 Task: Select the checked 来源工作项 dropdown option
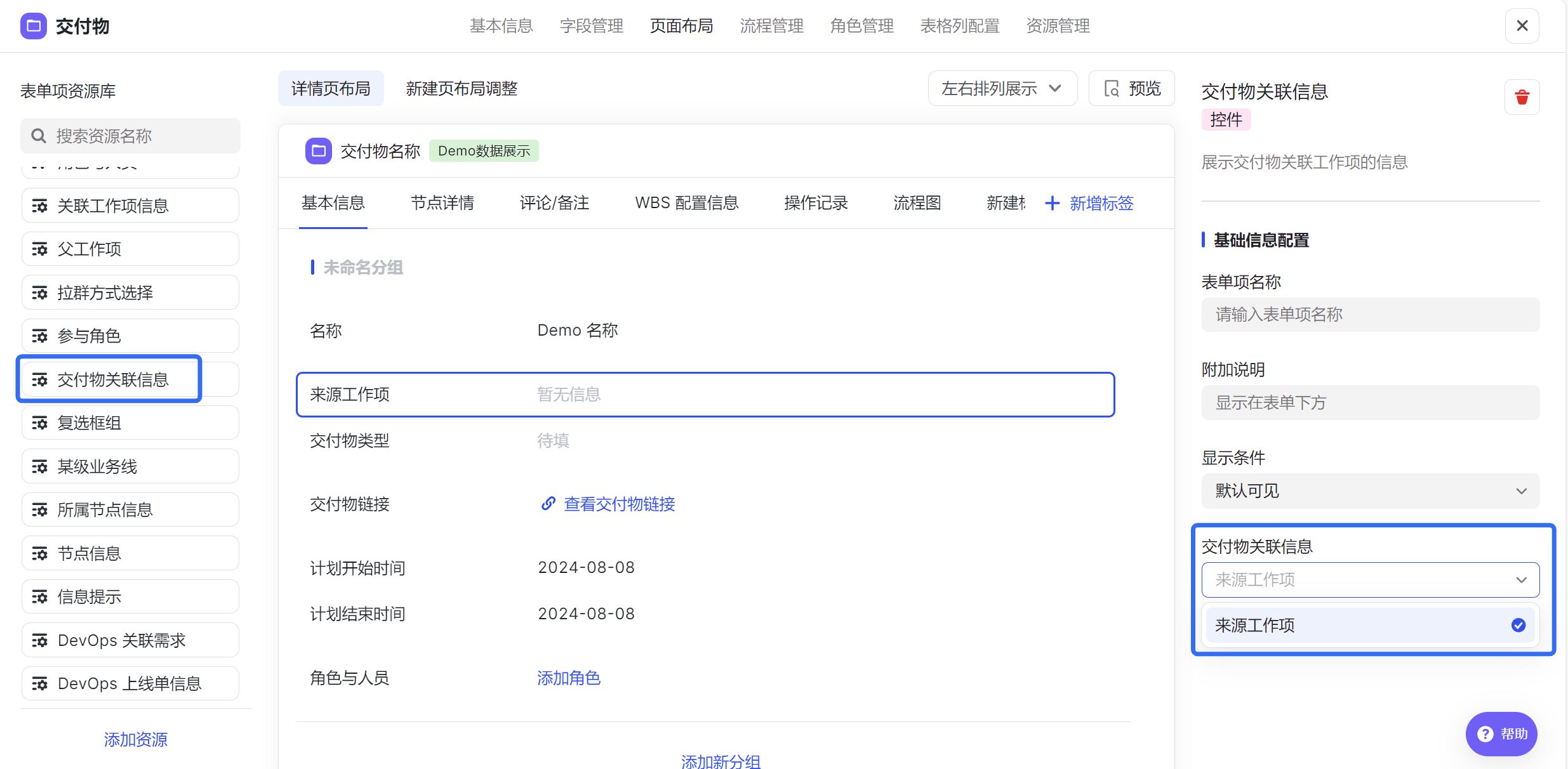tap(1370, 625)
